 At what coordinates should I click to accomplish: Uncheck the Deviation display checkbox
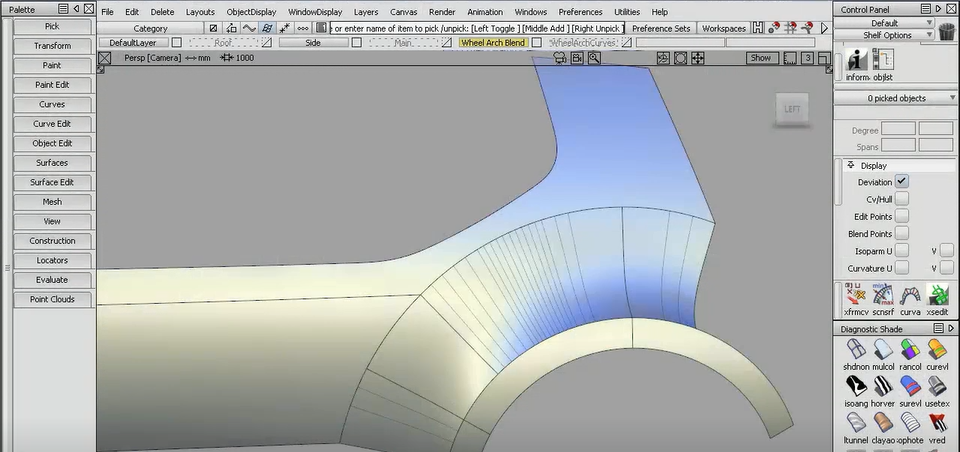pos(902,182)
